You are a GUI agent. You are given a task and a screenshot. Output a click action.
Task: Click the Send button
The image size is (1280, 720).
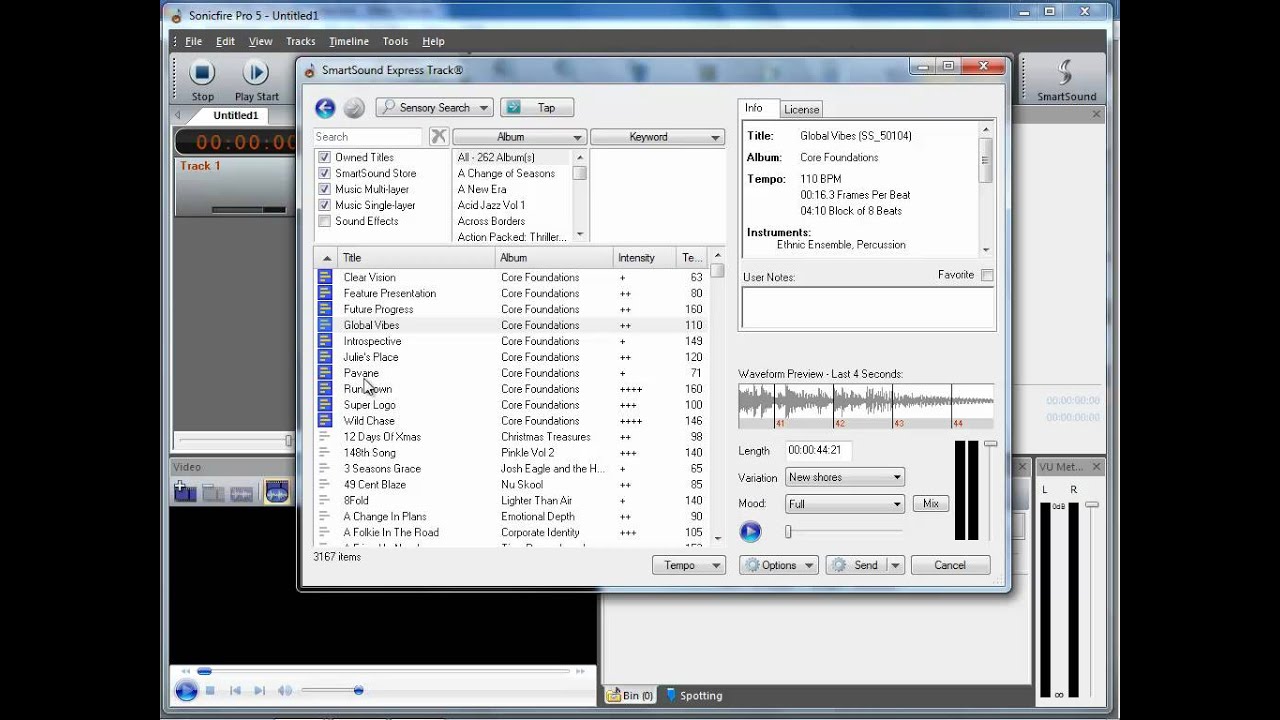click(x=856, y=566)
